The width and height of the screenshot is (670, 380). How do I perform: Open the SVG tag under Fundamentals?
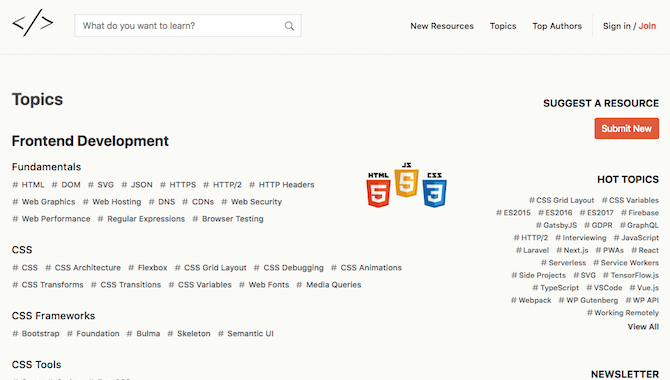(101, 185)
